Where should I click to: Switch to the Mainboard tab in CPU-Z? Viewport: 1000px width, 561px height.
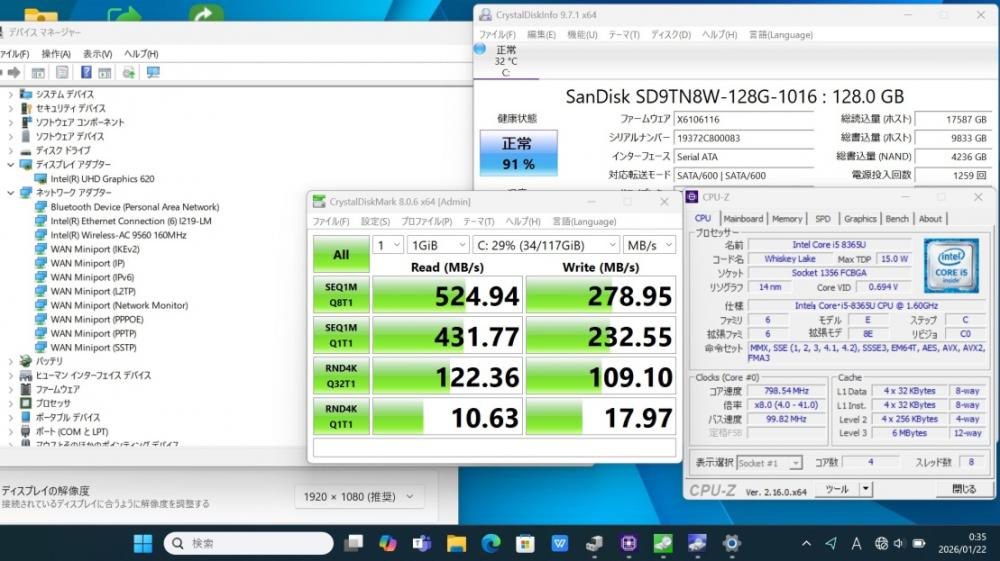point(743,219)
